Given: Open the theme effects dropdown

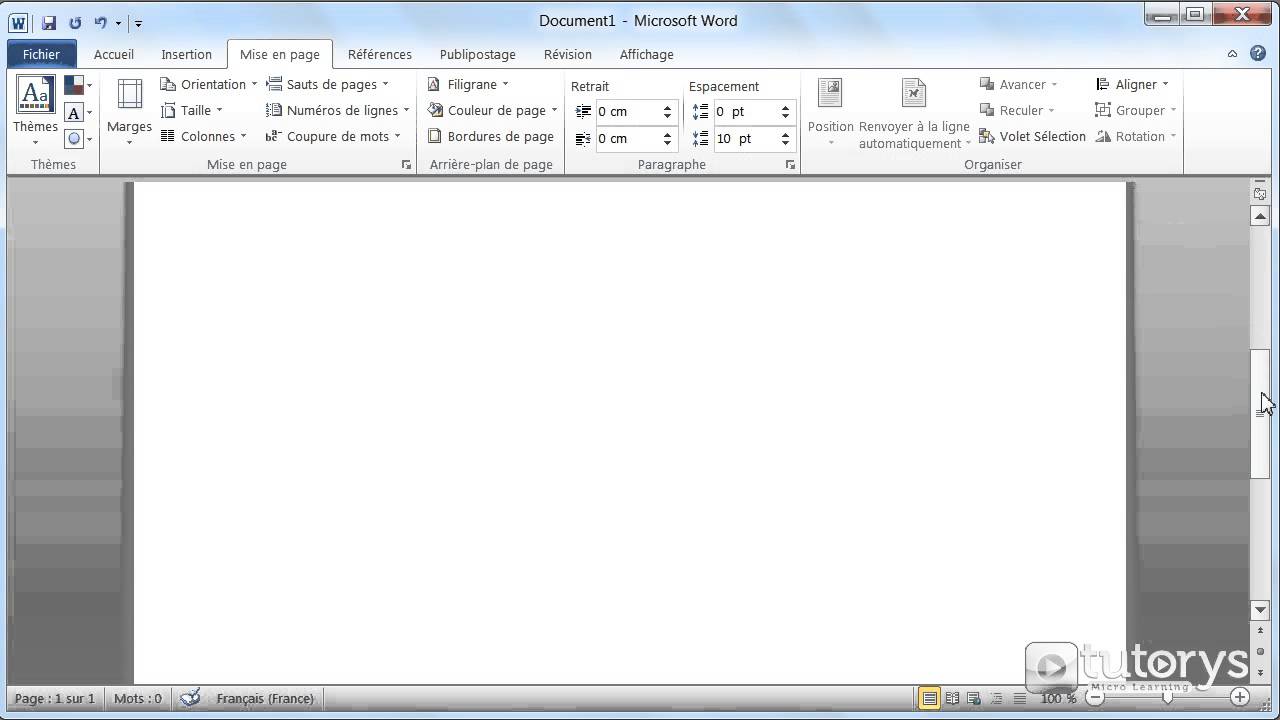Looking at the screenshot, I should [x=78, y=139].
